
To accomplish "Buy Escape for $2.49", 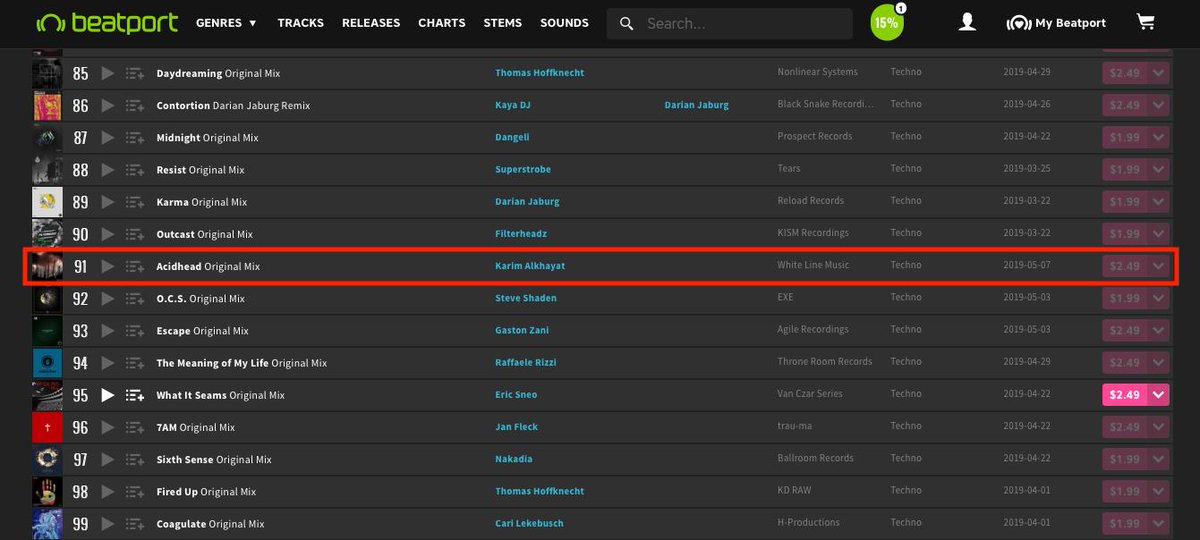I will (1125, 330).
